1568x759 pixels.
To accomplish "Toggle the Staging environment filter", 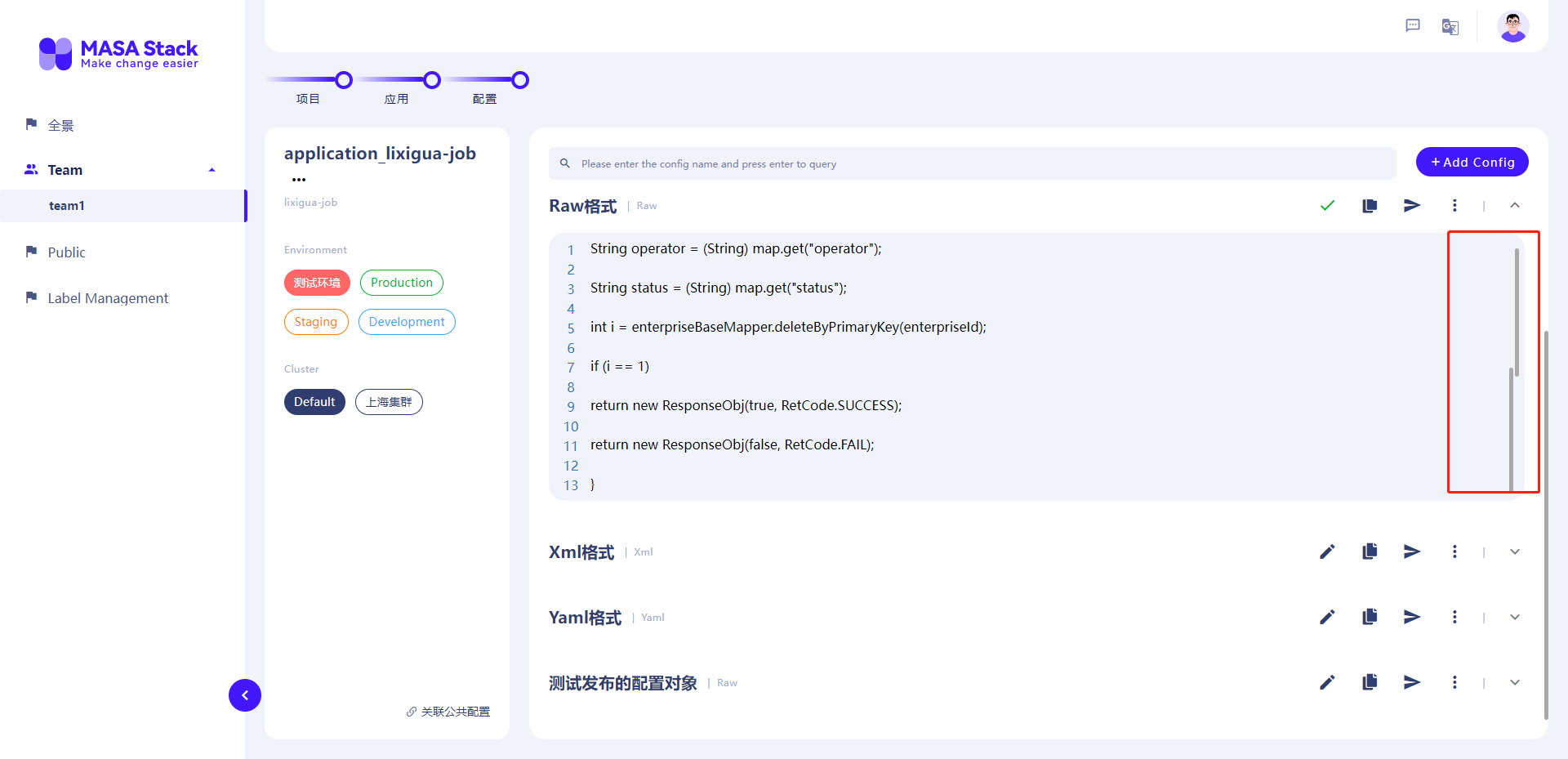I will [316, 321].
